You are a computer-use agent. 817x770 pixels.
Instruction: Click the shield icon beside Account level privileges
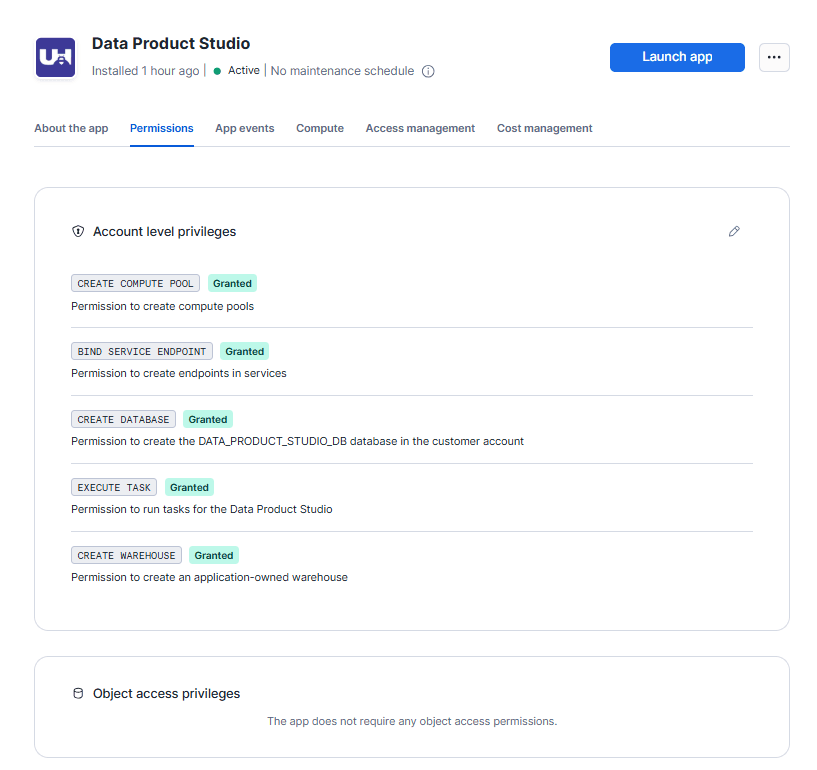pyautogui.click(x=78, y=231)
